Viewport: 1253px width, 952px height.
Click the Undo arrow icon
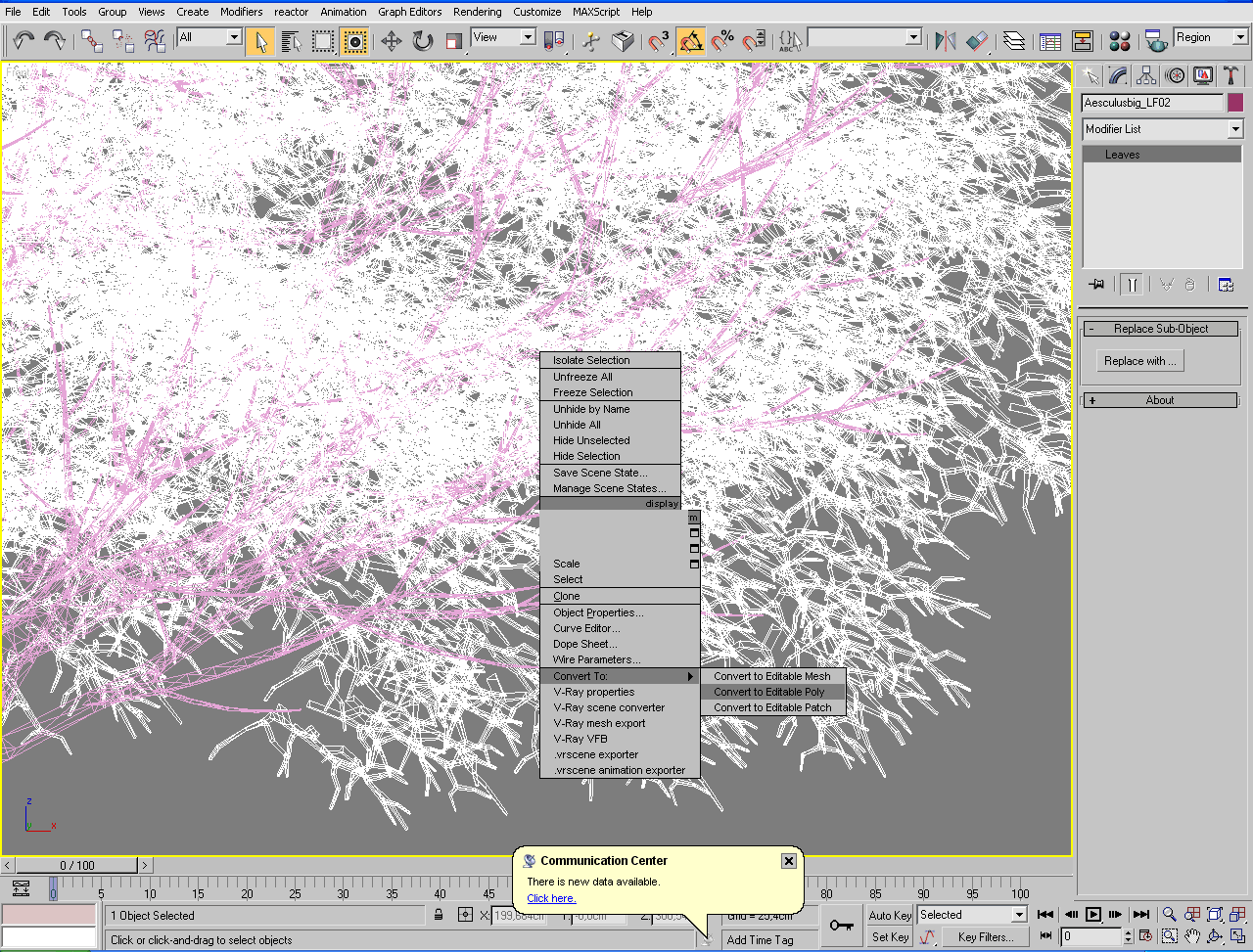(x=23, y=41)
